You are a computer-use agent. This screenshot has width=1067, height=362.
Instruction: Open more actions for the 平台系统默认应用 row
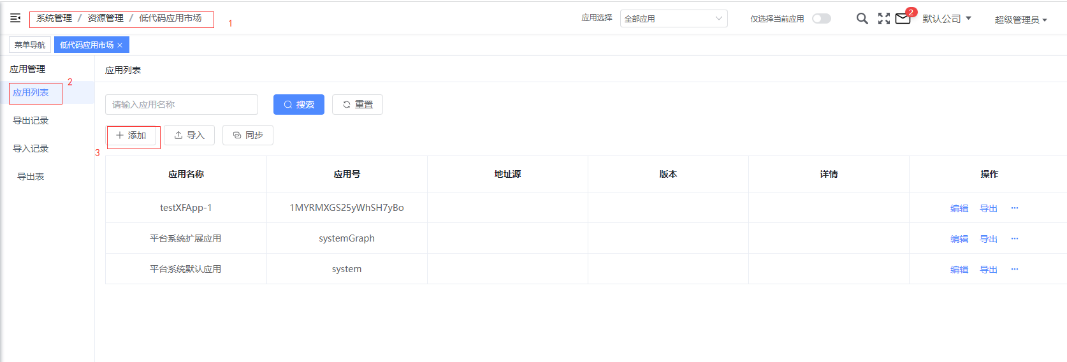tap(1015, 269)
